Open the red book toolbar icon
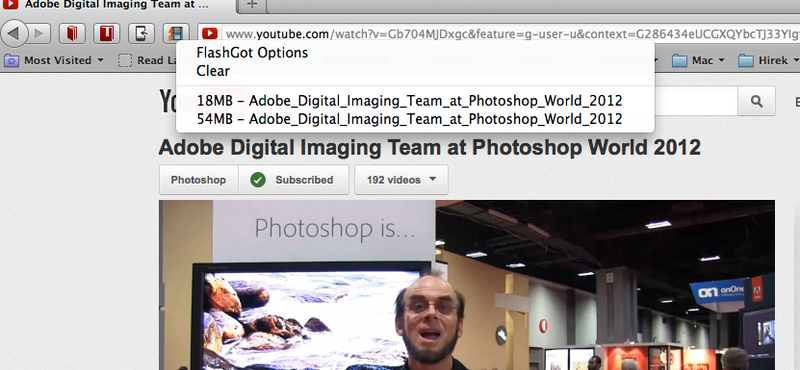This screenshot has width=800, height=370. (72, 34)
